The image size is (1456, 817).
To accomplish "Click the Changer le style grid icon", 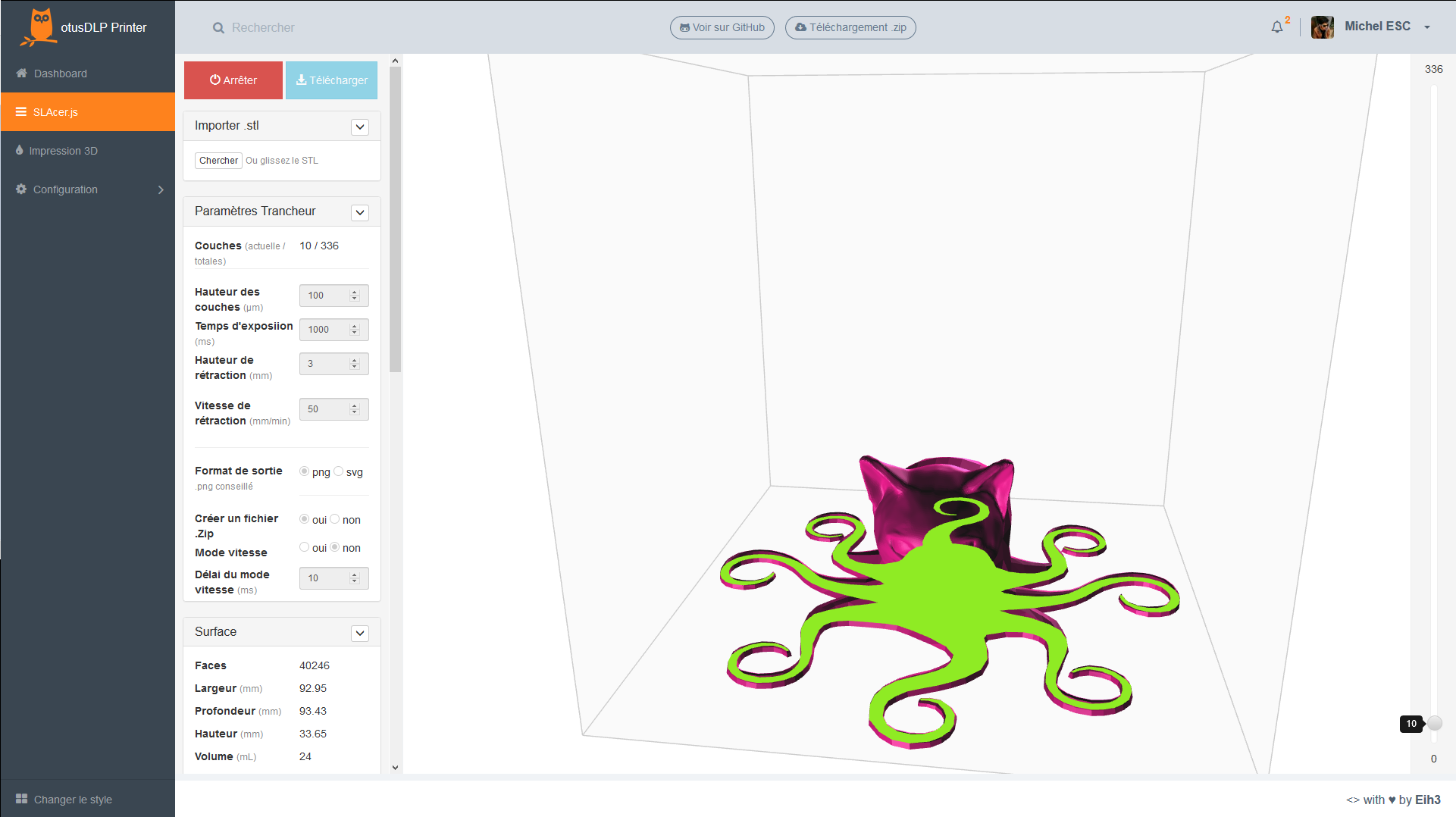I will [22, 799].
